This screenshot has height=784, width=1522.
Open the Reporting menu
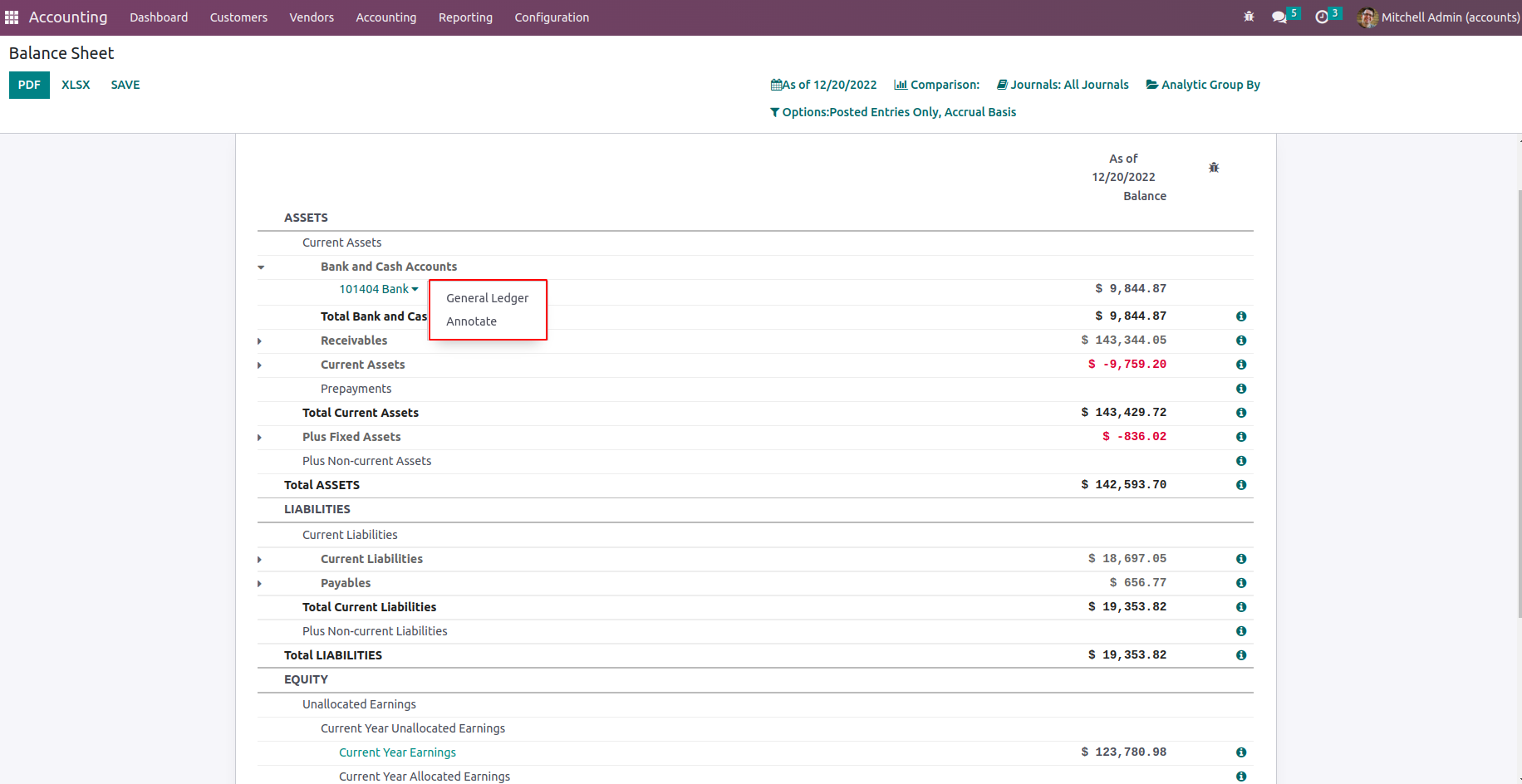pyautogui.click(x=465, y=17)
